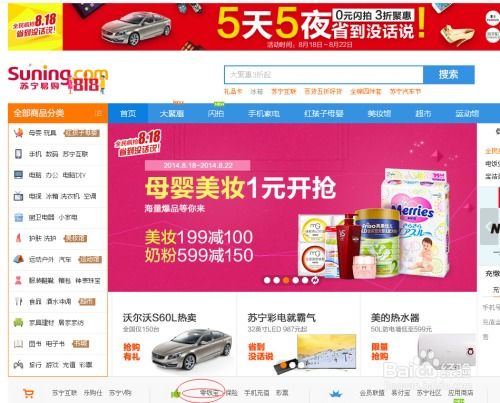Expand the 全部商品分类 category menu
The height and width of the screenshot is (403, 500).
pos(58,113)
